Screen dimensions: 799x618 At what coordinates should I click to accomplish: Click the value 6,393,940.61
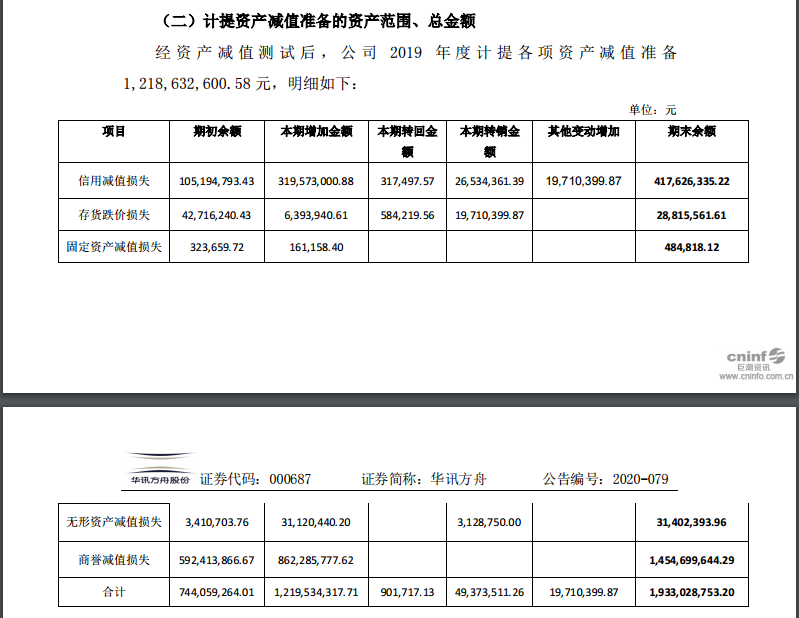316,216
